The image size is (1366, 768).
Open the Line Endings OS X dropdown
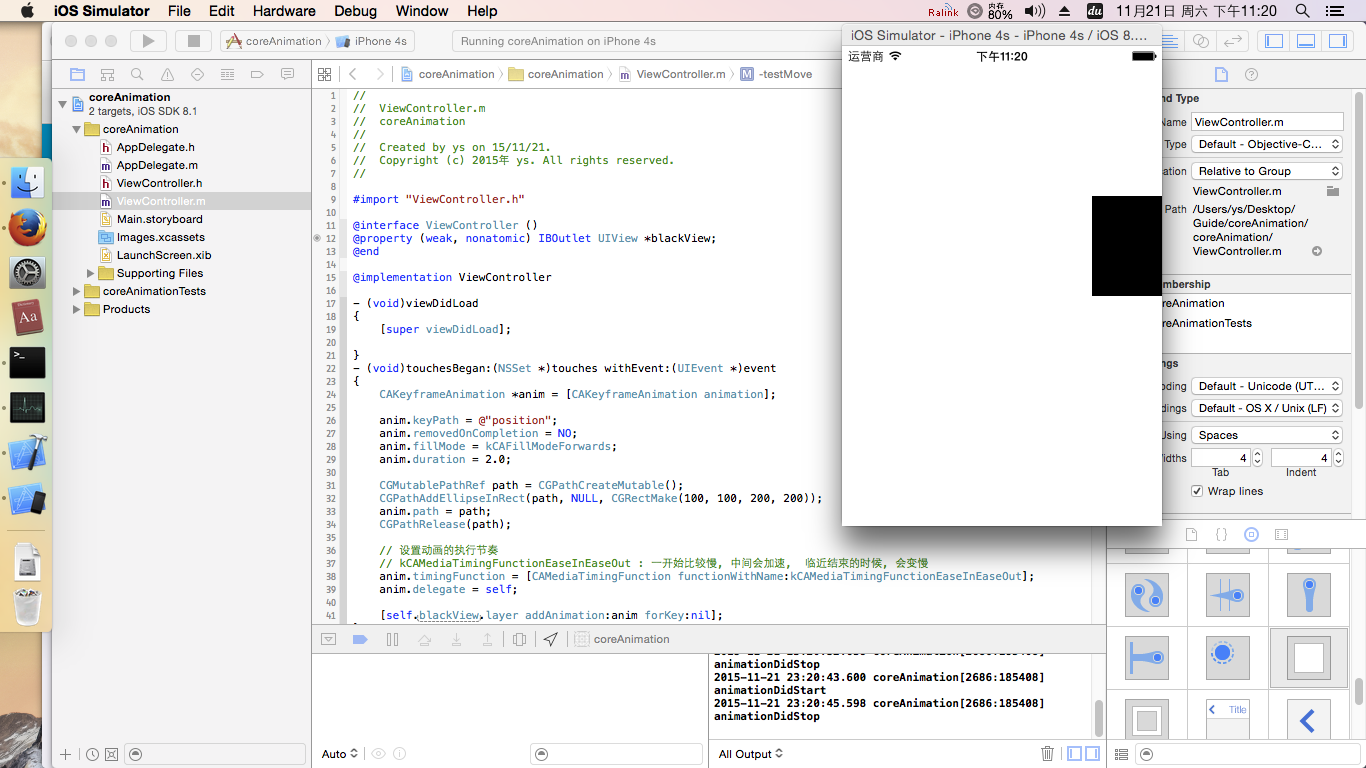(x=1267, y=408)
